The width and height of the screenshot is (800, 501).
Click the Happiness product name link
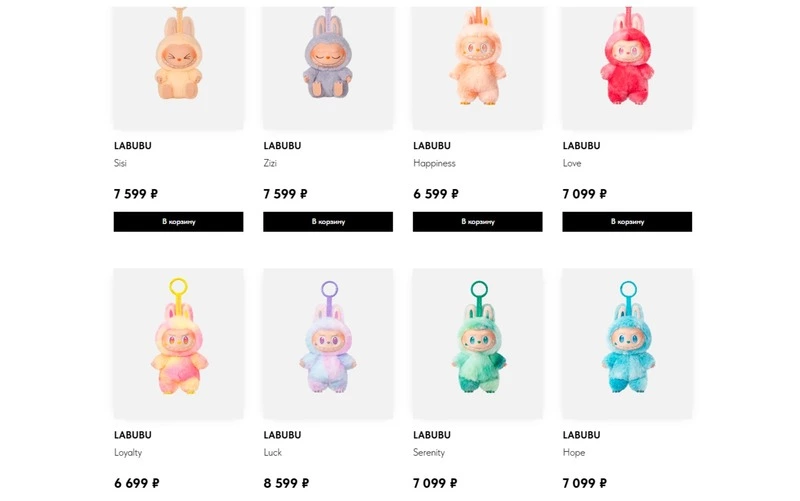pyautogui.click(x=434, y=163)
